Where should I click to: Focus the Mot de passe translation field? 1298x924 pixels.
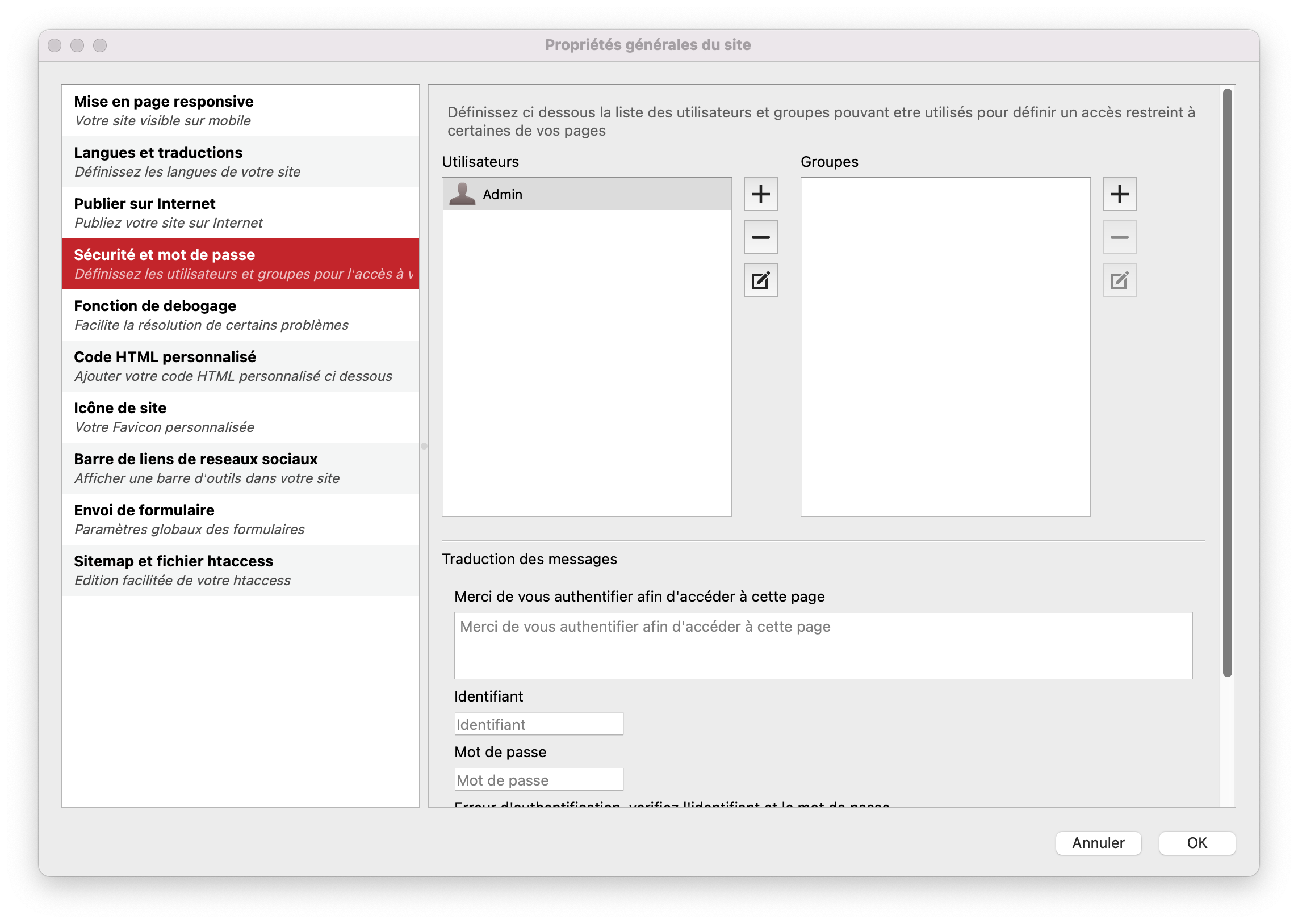538,779
